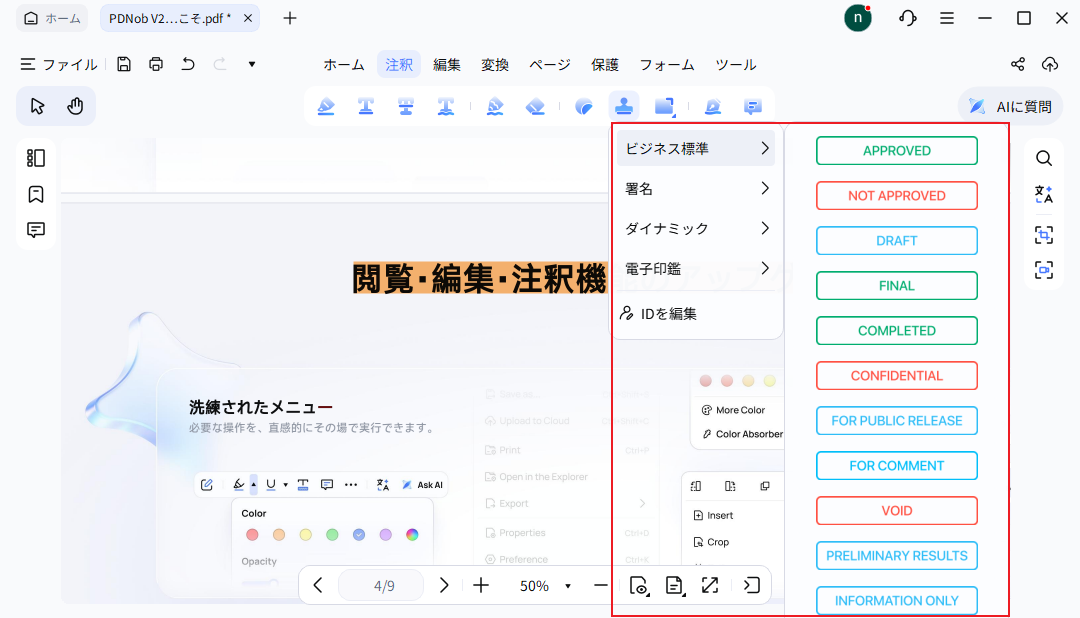Expand the 署名 stamp category
This screenshot has width=1080, height=618.
click(697, 188)
